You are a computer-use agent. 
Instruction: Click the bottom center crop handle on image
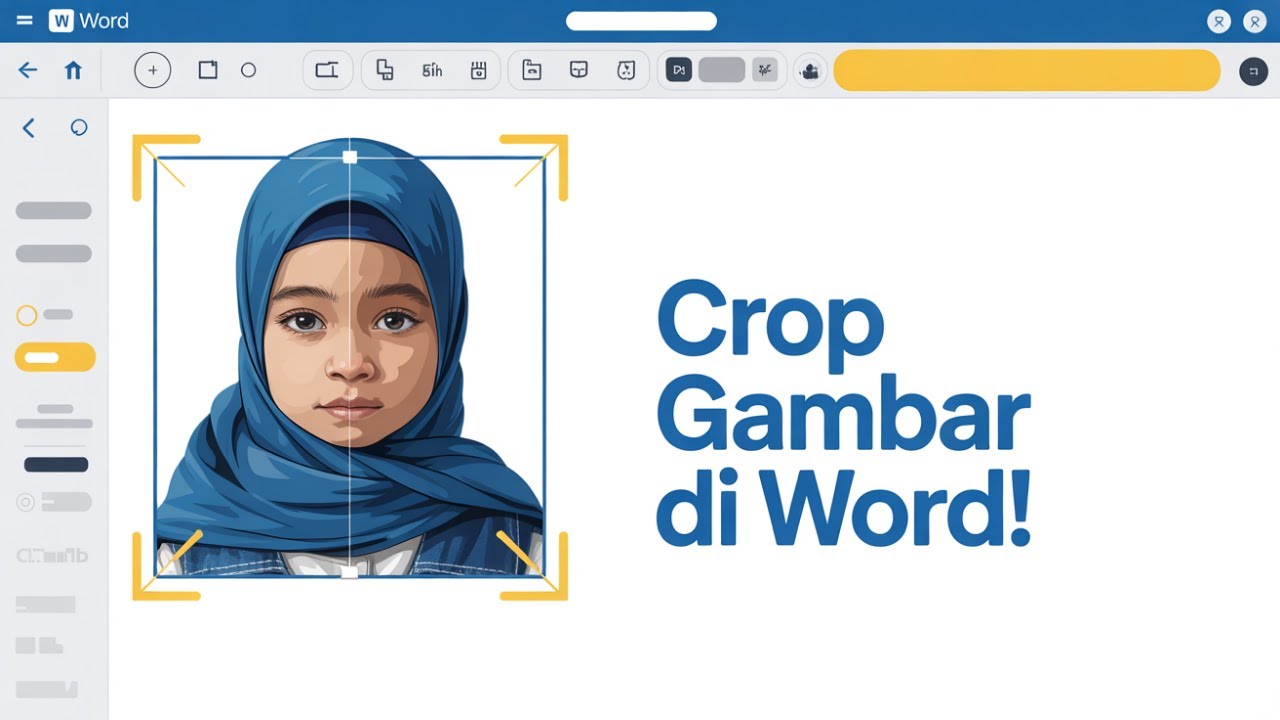(349, 572)
